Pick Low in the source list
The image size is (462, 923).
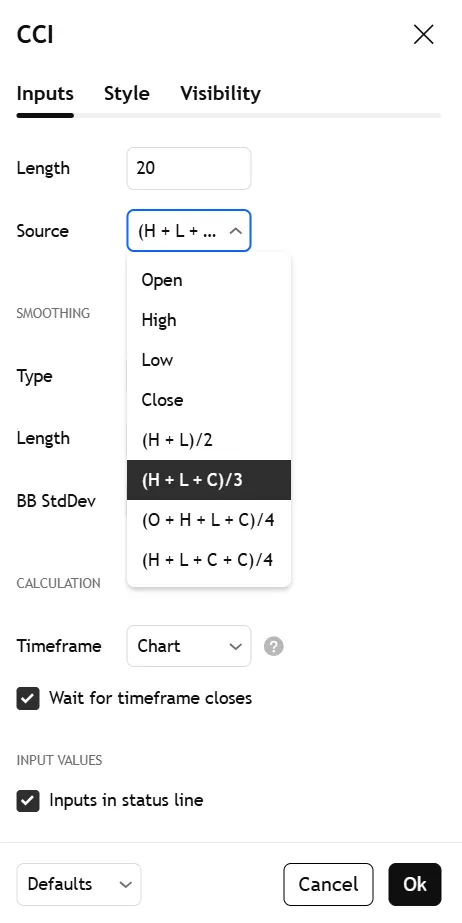(209, 360)
